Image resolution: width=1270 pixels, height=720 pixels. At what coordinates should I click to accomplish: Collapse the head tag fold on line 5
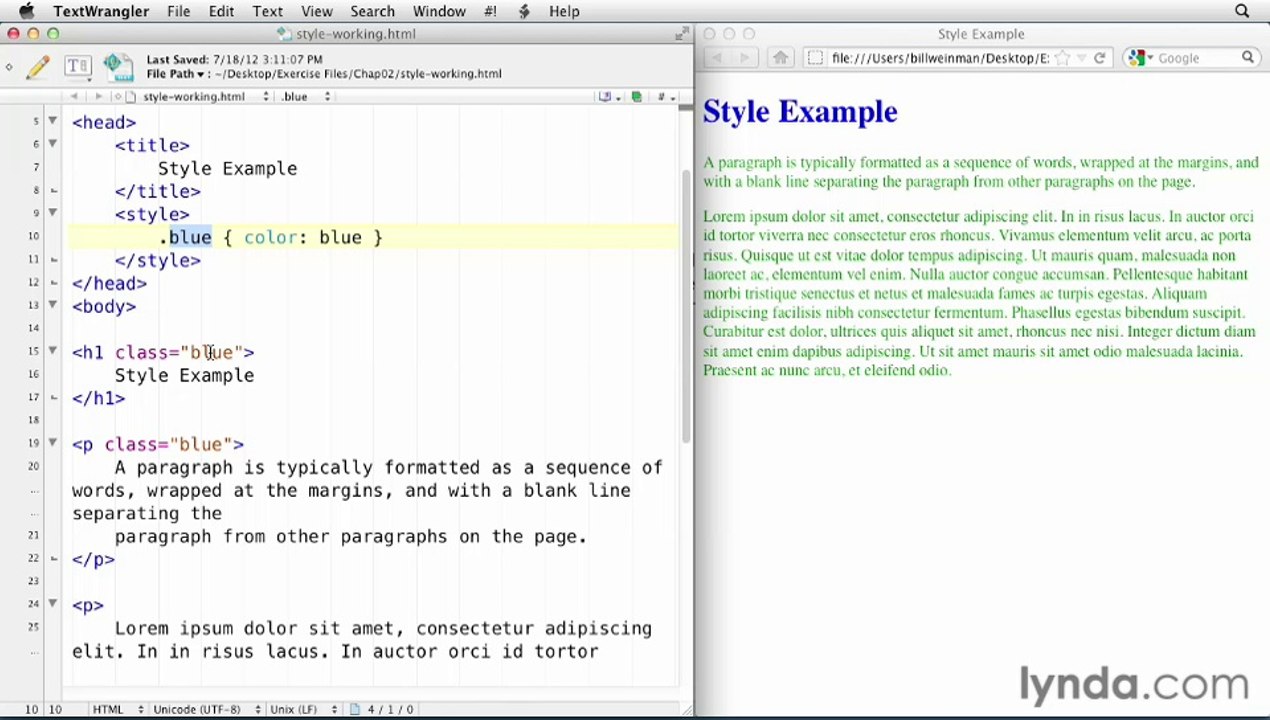click(52, 121)
